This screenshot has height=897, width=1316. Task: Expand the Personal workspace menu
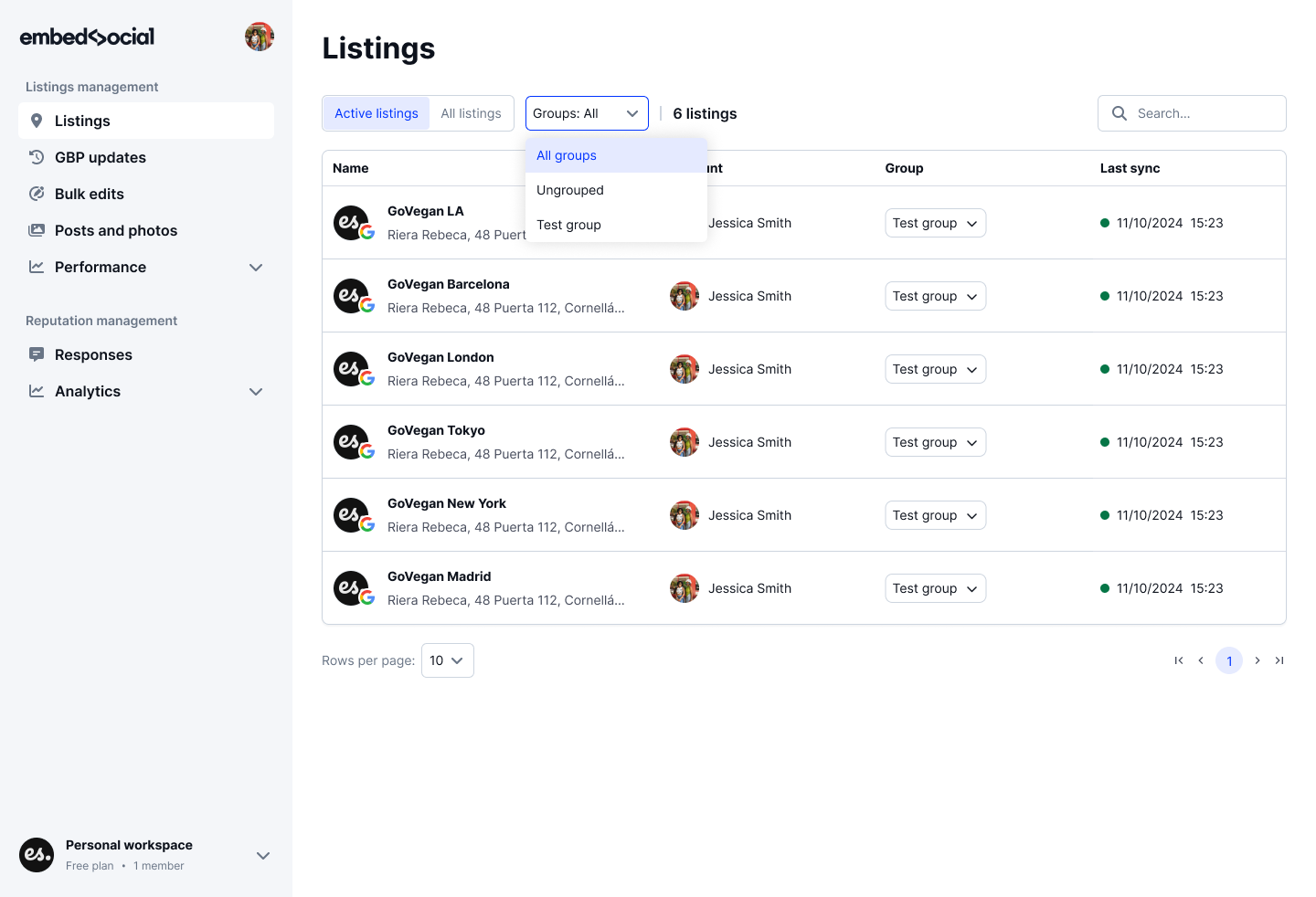(263, 856)
